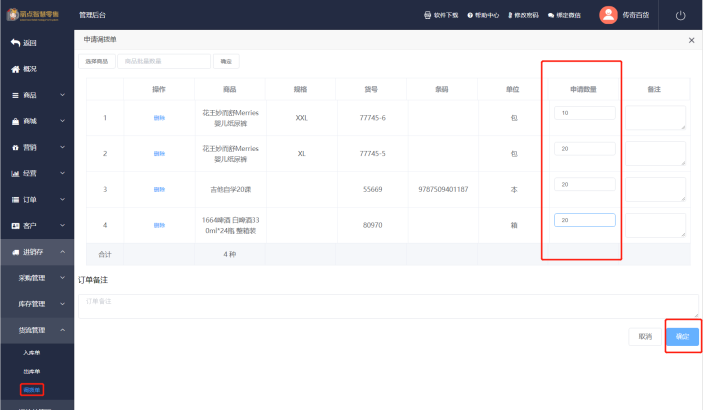Image resolution: width=703 pixels, height=410 pixels.
Task: Collapse the 进销存 menu chevron
Action: coord(62,252)
